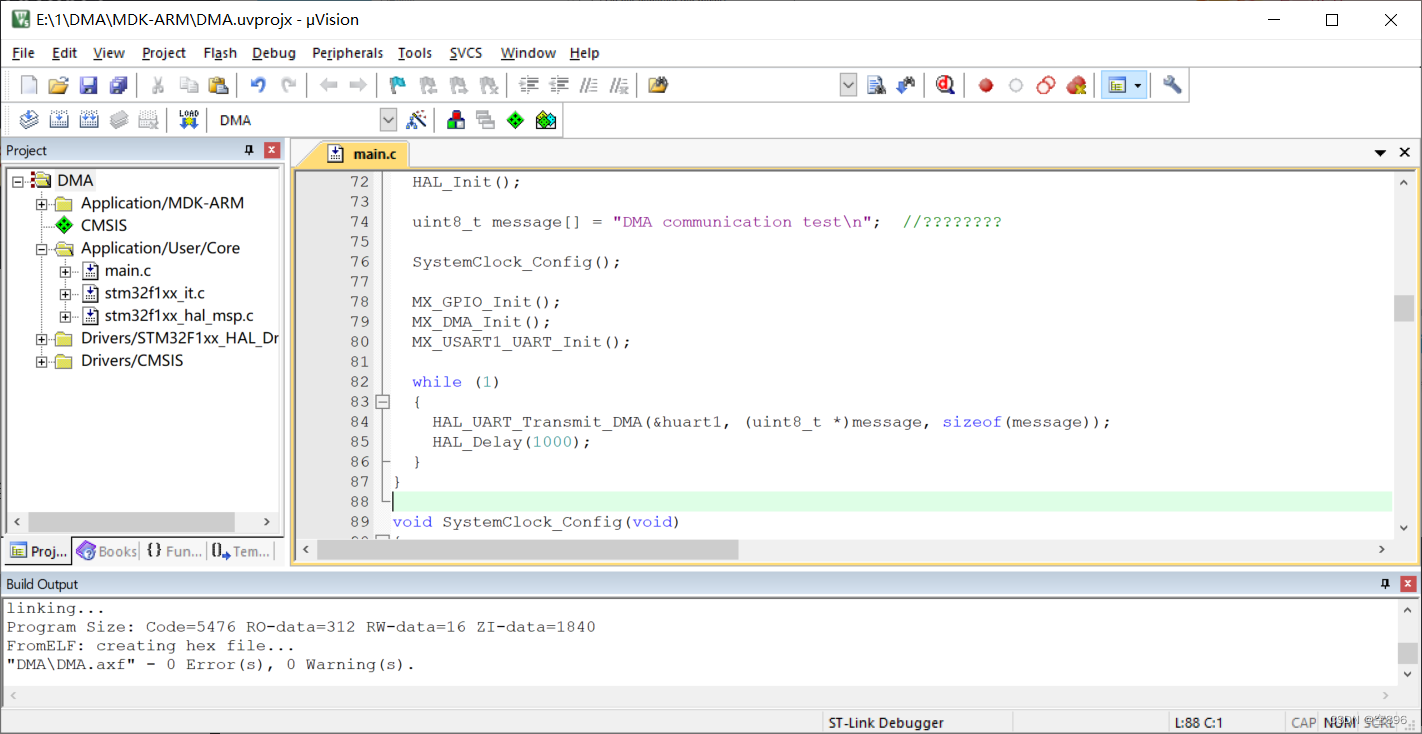Open Manage Project Items colored blocks icon
Viewport: 1422px width, 734px height.
pyautogui.click(x=456, y=120)
